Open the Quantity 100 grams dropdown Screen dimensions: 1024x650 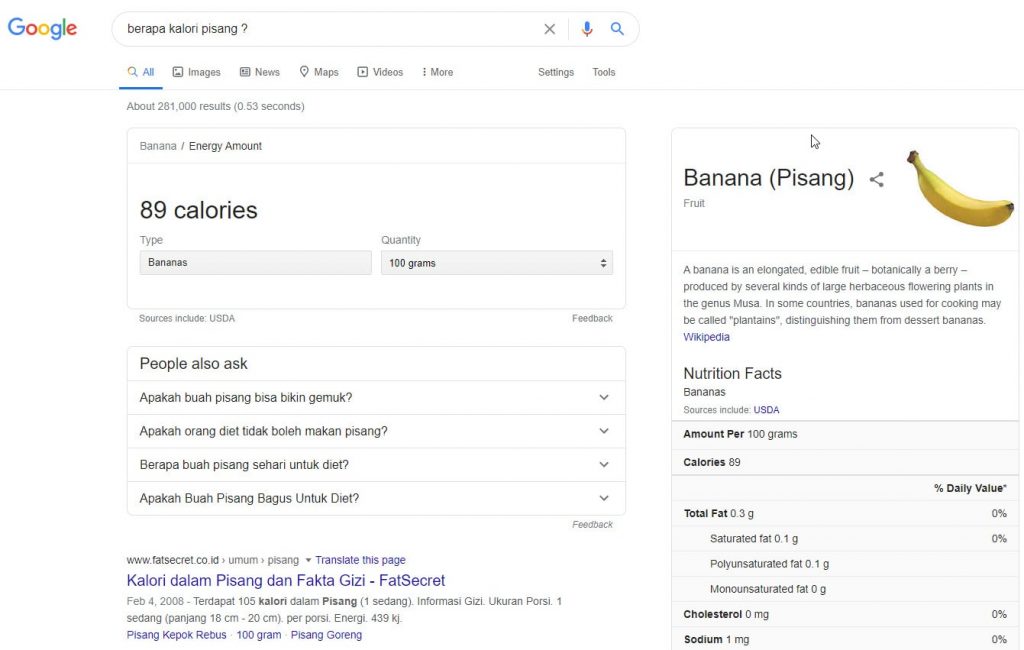point(497,263)
